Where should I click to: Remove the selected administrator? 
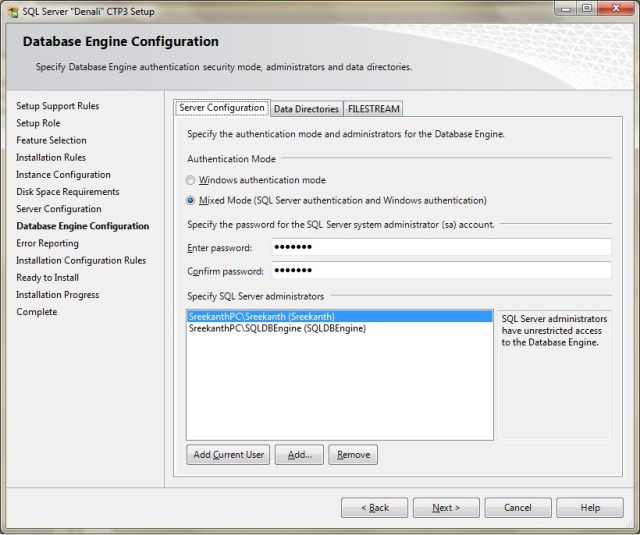(x=353, y=455)
